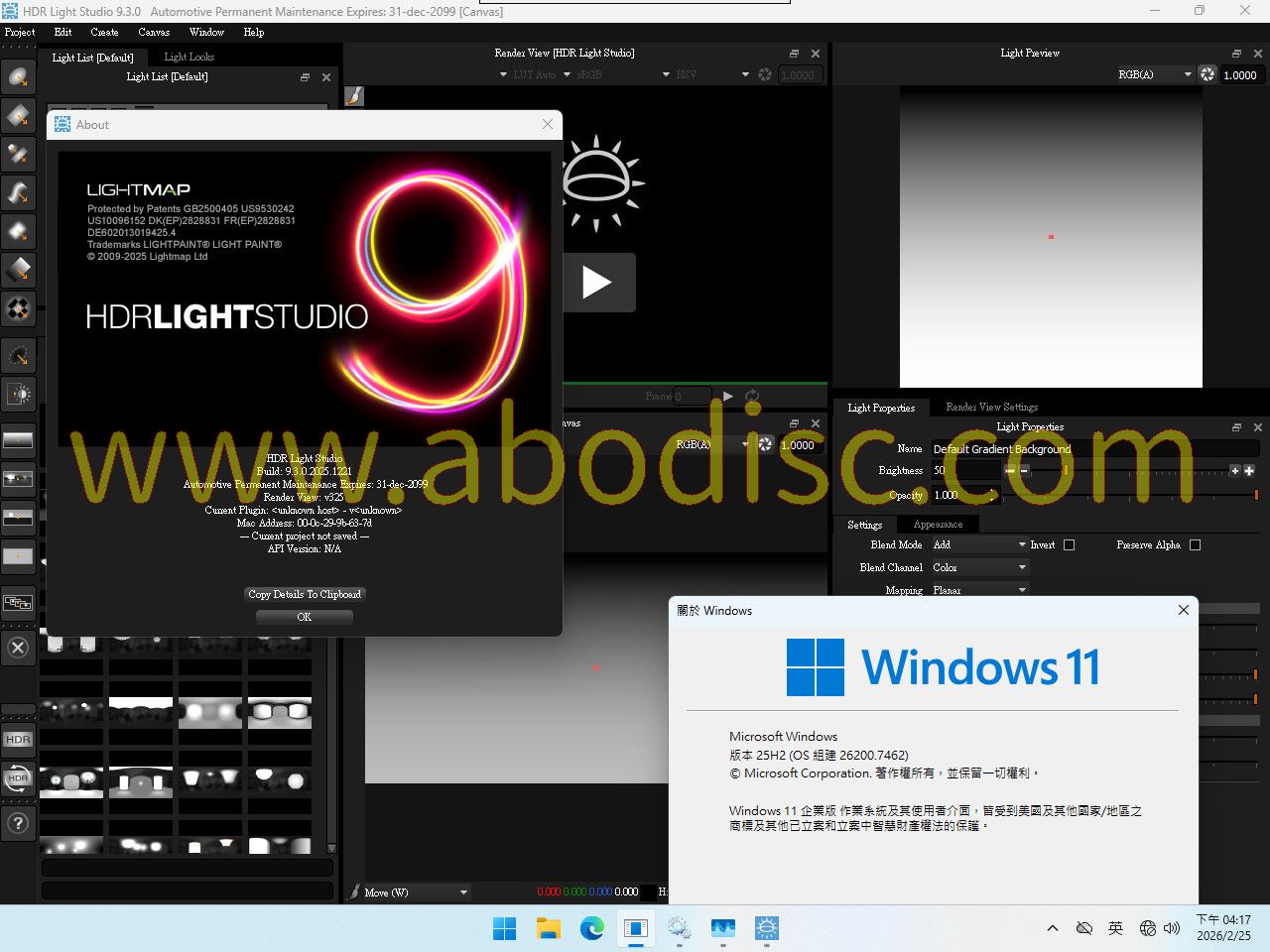The image size is (1270, 952).
Task: Open File Explorer from the taskbar
Action: tap(549, 928)
